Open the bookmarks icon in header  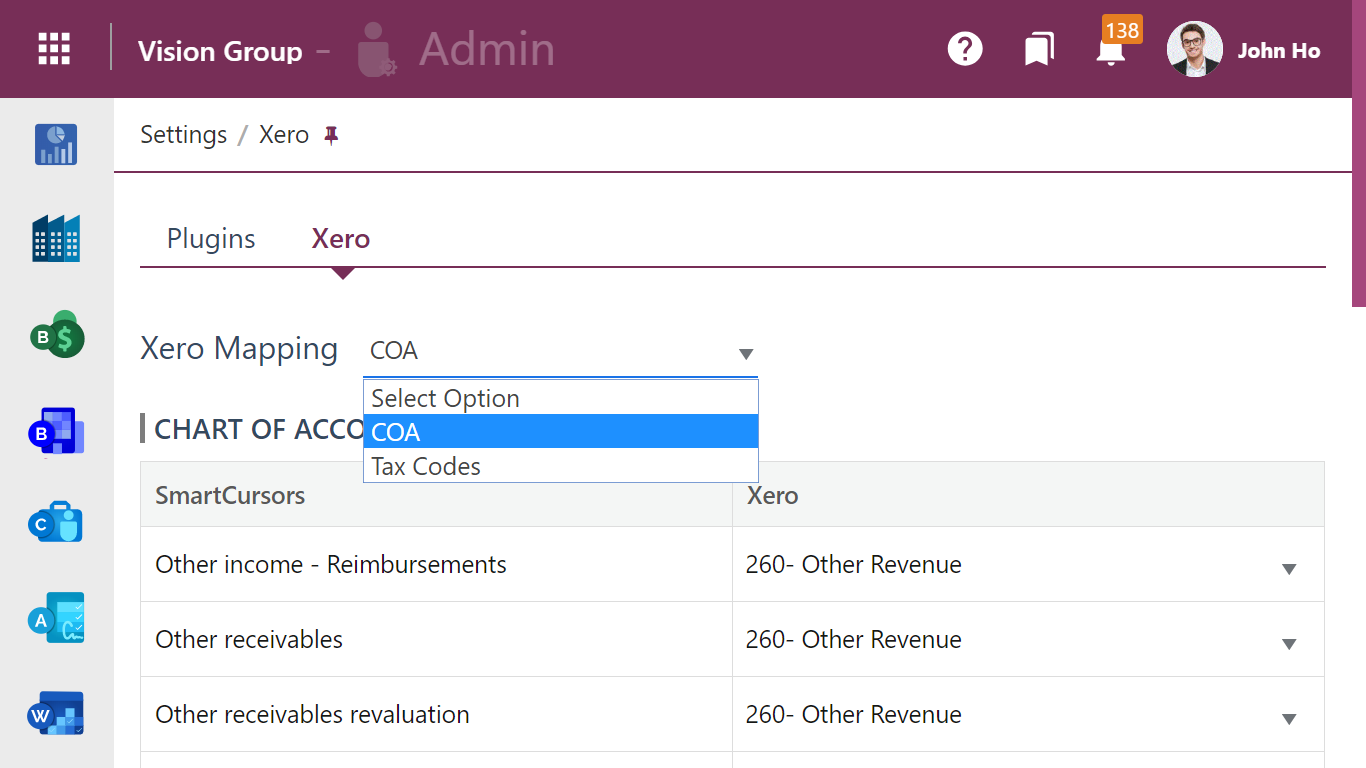1039,49
